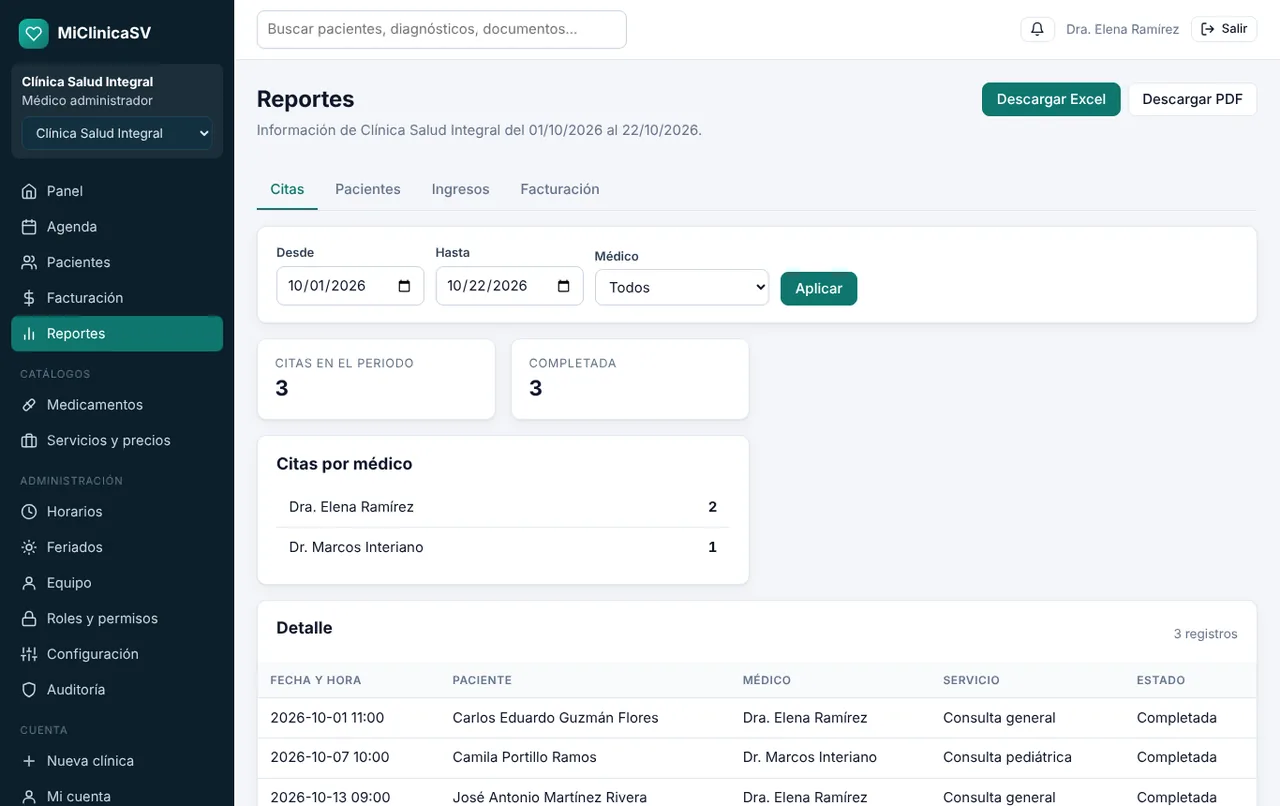Screen dimensions: 1280x806
Task: Expand the Médico dropdown showing Todos
Action: [x=682, y=287]
